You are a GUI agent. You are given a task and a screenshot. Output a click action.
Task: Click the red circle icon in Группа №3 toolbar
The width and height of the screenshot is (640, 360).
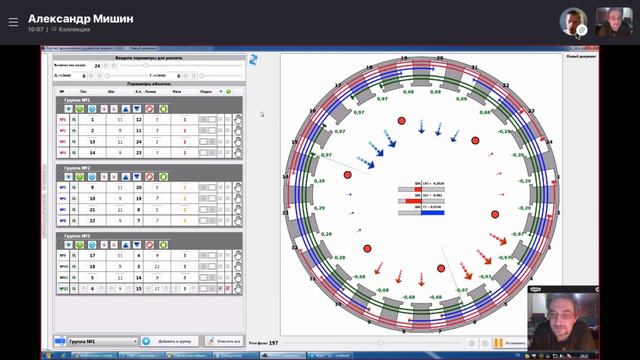pos(150,245)
